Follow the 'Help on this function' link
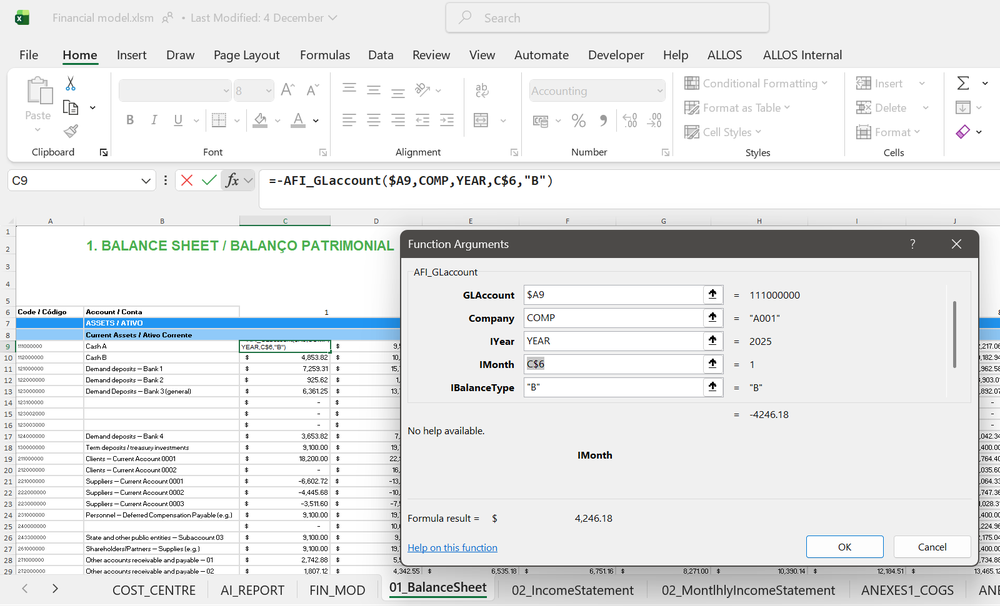 click(454, 548)
